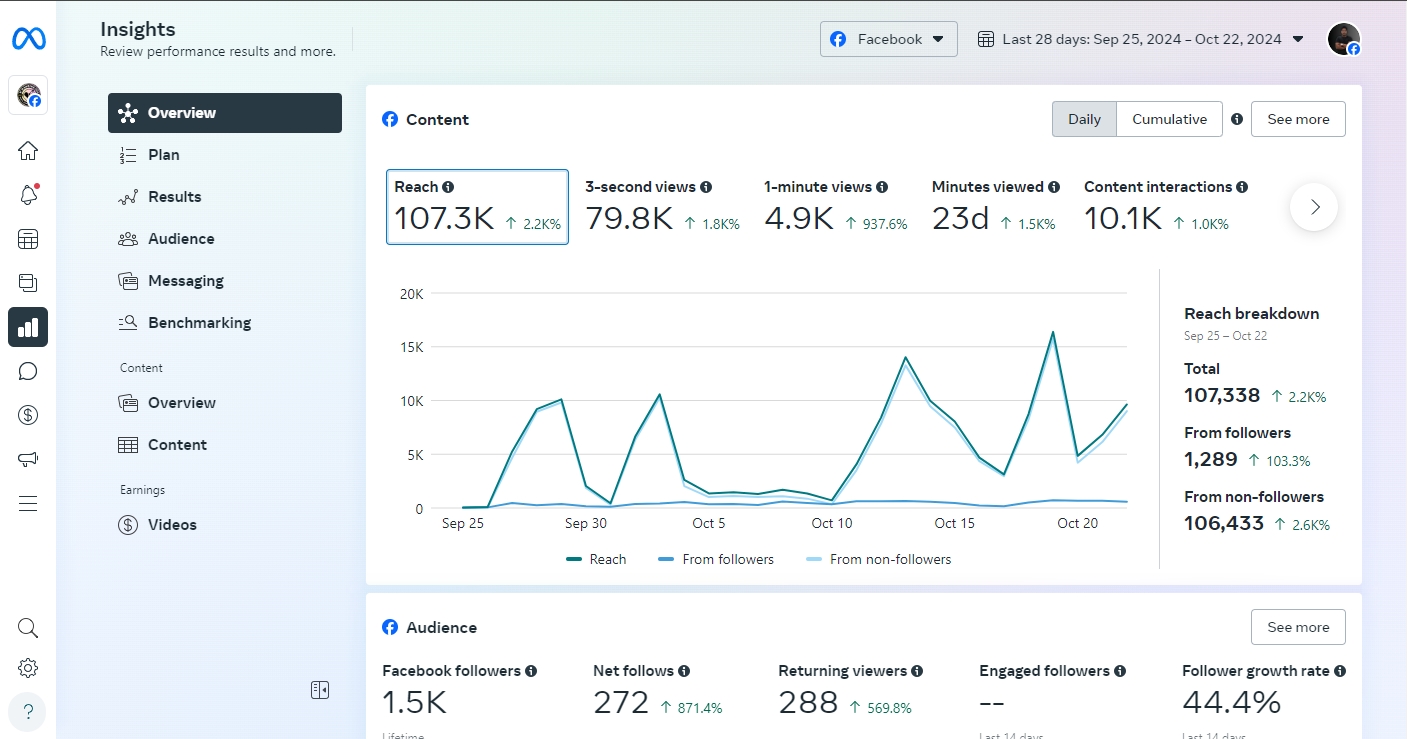The height and width of the screenshot is (739, 1407).
Task: Click info icon next to Engaged followers
Action: click(1120, 671)
